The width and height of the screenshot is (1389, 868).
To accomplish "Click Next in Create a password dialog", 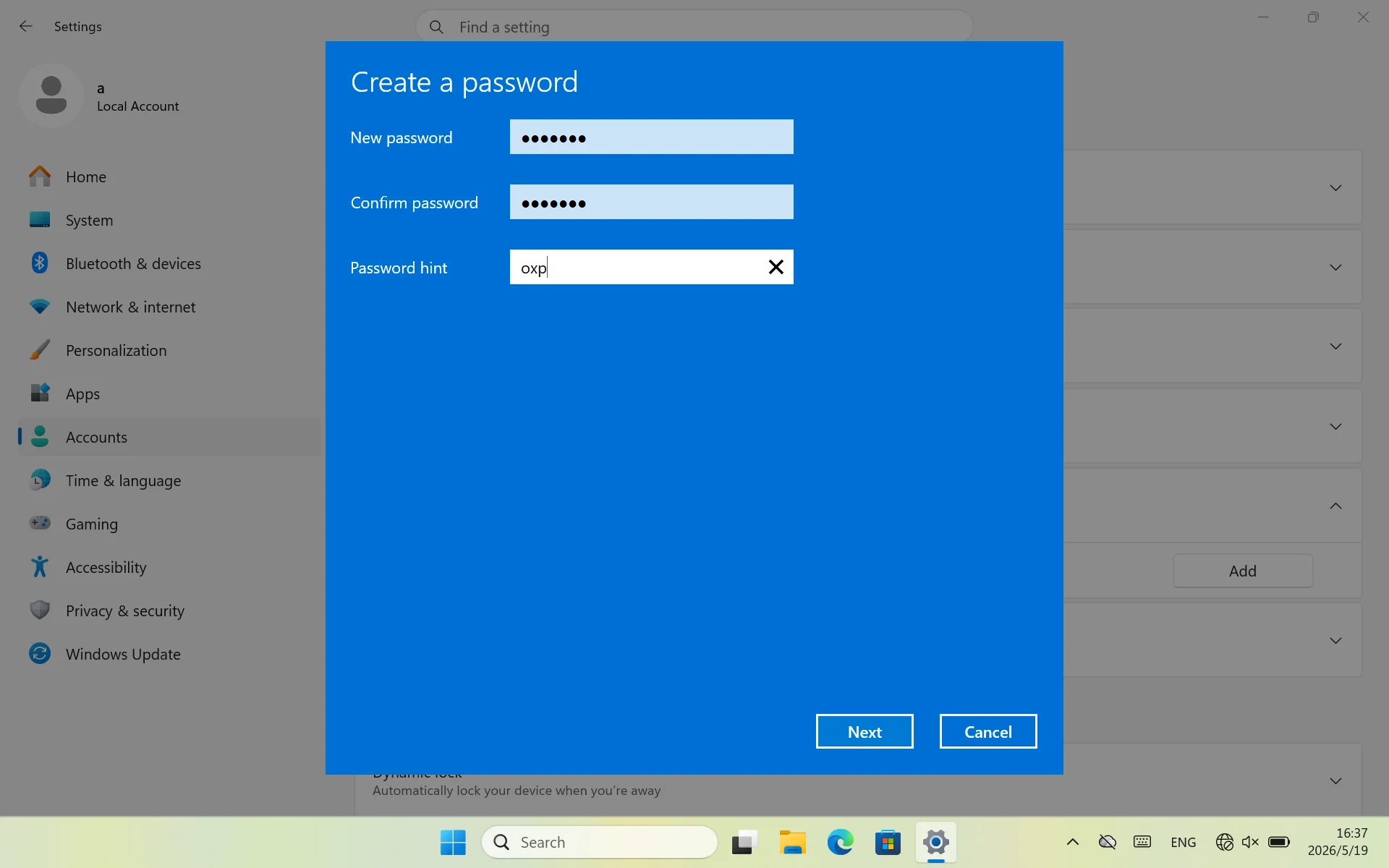I will coord(865,731).
